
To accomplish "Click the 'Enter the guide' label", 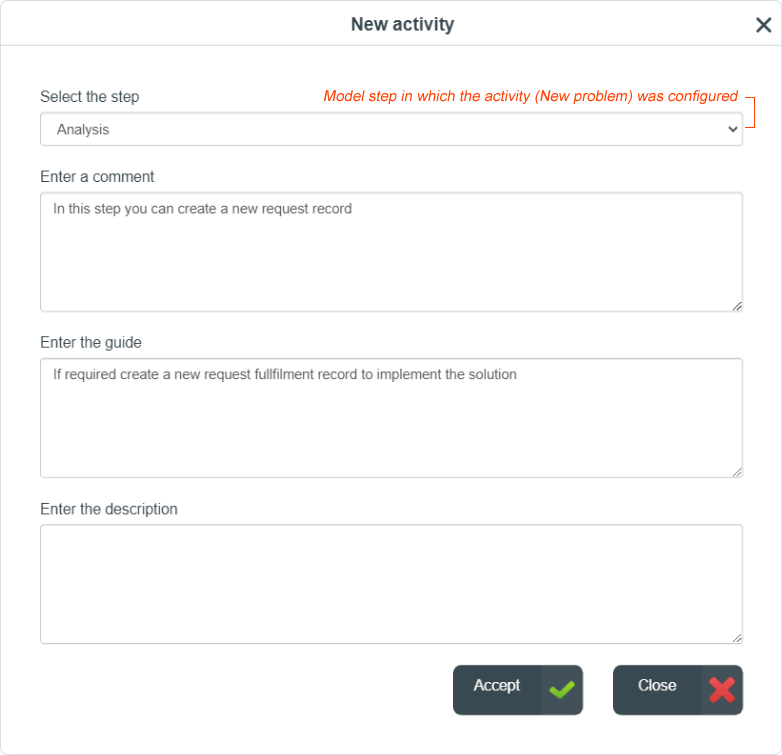I will [x=91, y=343].
